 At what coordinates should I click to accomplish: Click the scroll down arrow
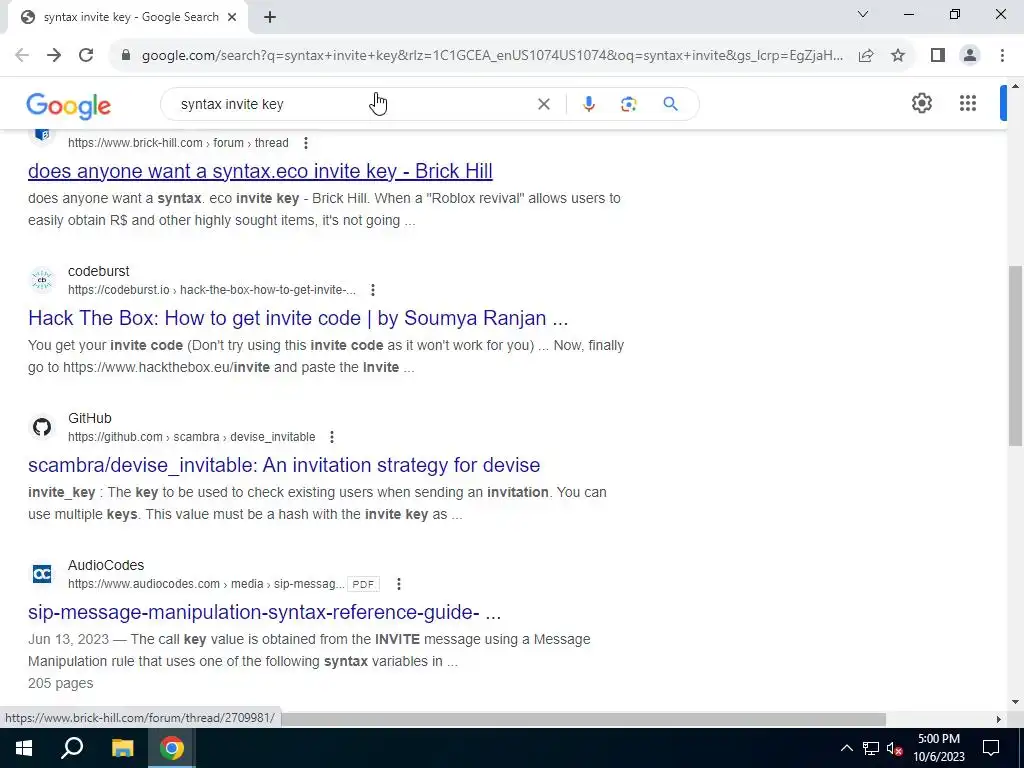(x=1015, y=703)
